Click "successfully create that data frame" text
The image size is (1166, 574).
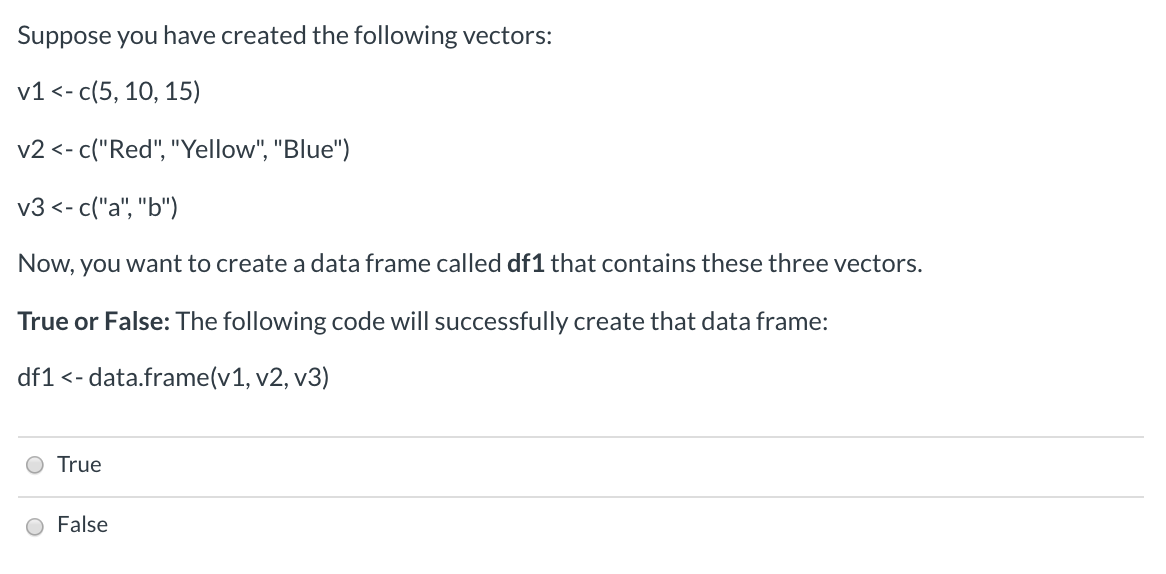coord(631,321)
